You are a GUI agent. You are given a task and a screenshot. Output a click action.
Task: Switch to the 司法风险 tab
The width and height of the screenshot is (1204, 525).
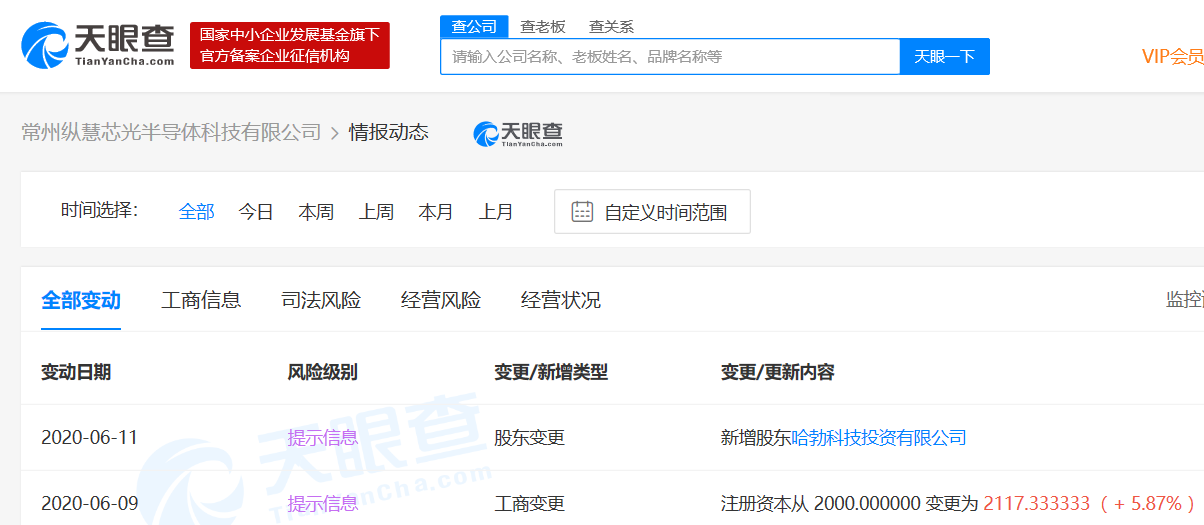[321, 300]
